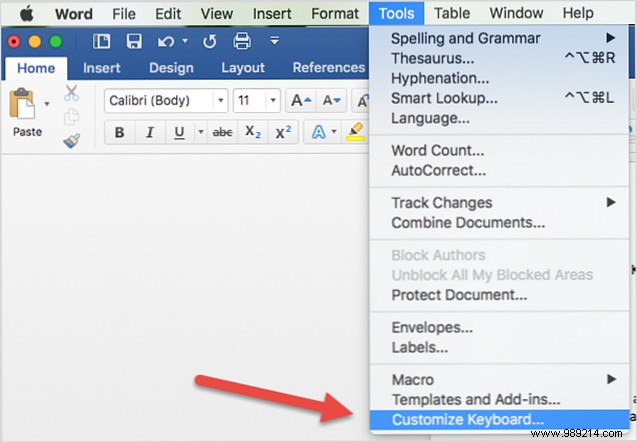
Task: Choose Word Count... from Tools menu
Action: coord(500,150)
